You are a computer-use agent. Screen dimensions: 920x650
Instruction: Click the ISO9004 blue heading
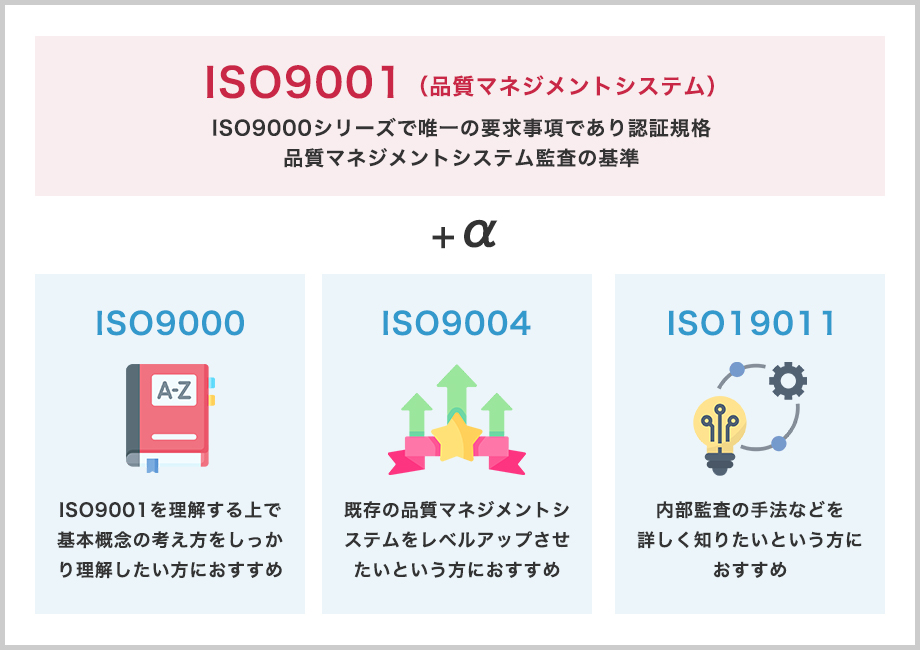pos(456,323)
